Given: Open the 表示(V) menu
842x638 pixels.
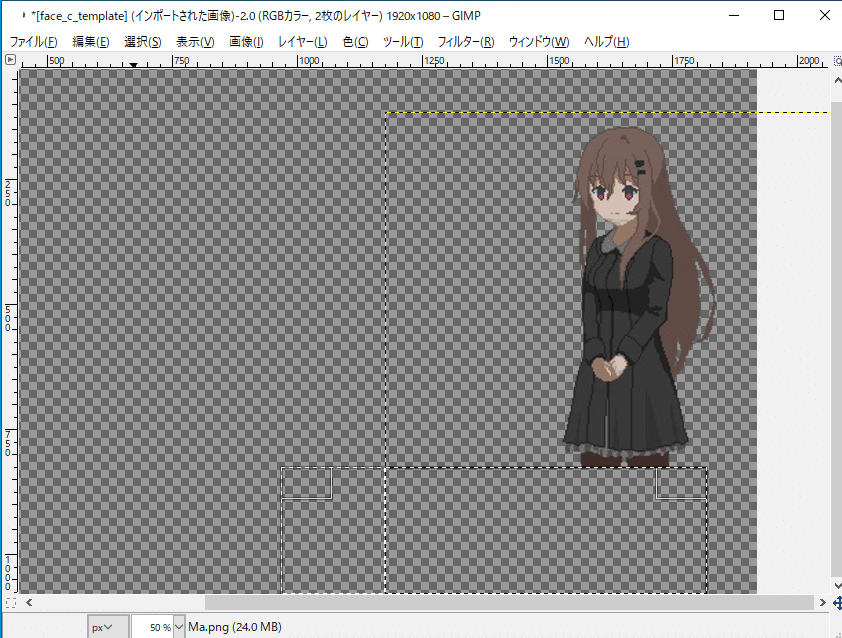Looking at the screenshot, I should pyautogui.click(x=195, y=41).
